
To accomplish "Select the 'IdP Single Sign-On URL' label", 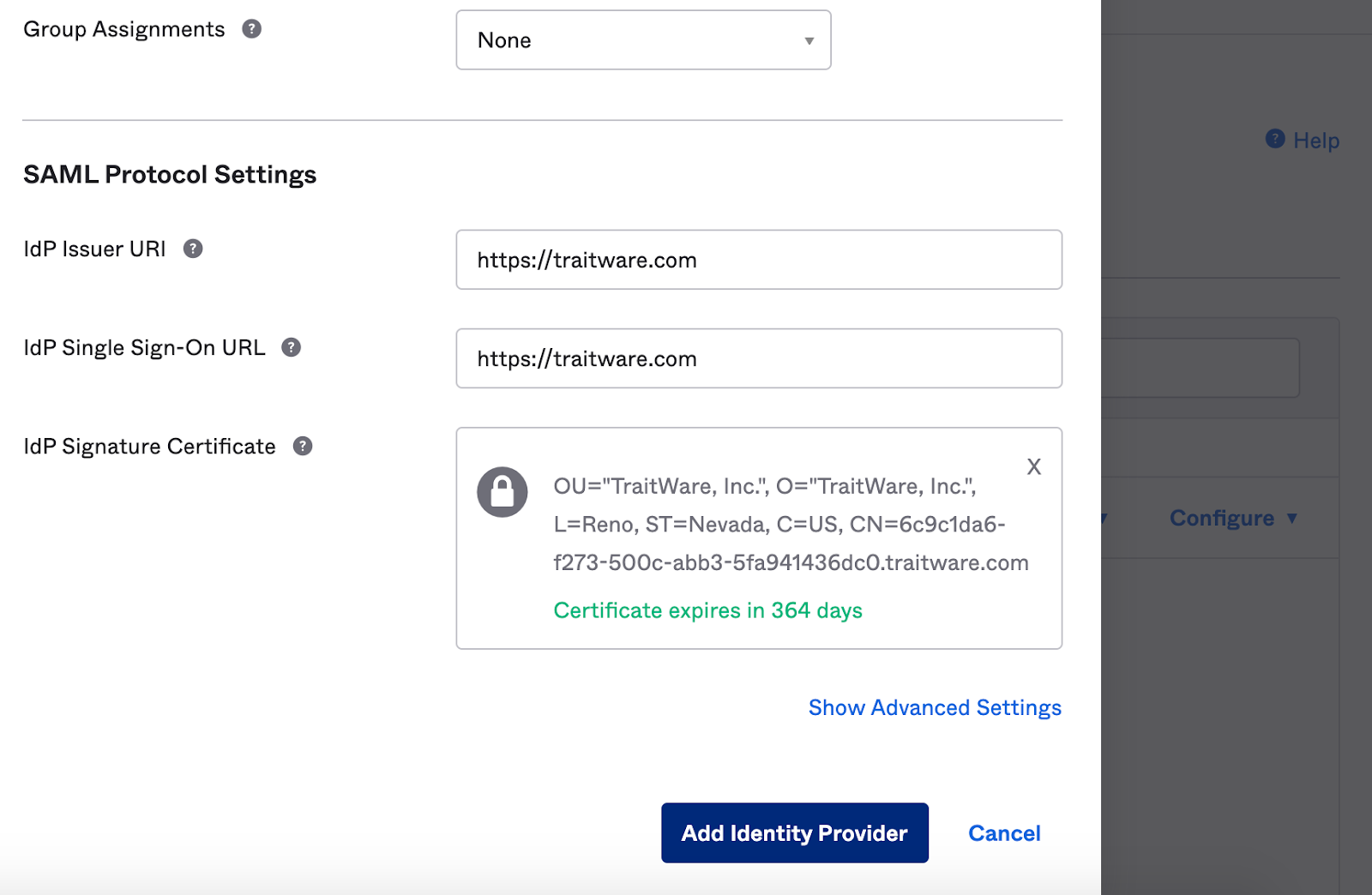I will tap(144, 348).
